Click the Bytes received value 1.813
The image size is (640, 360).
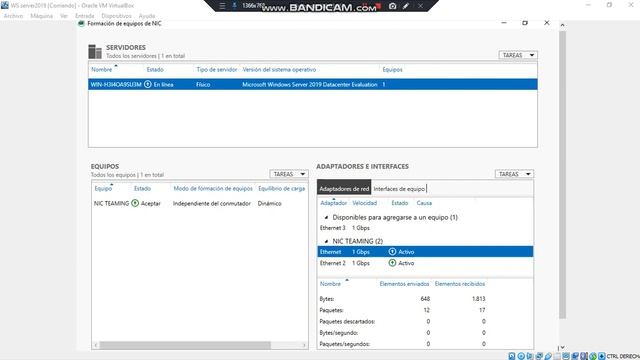[478, 298]
